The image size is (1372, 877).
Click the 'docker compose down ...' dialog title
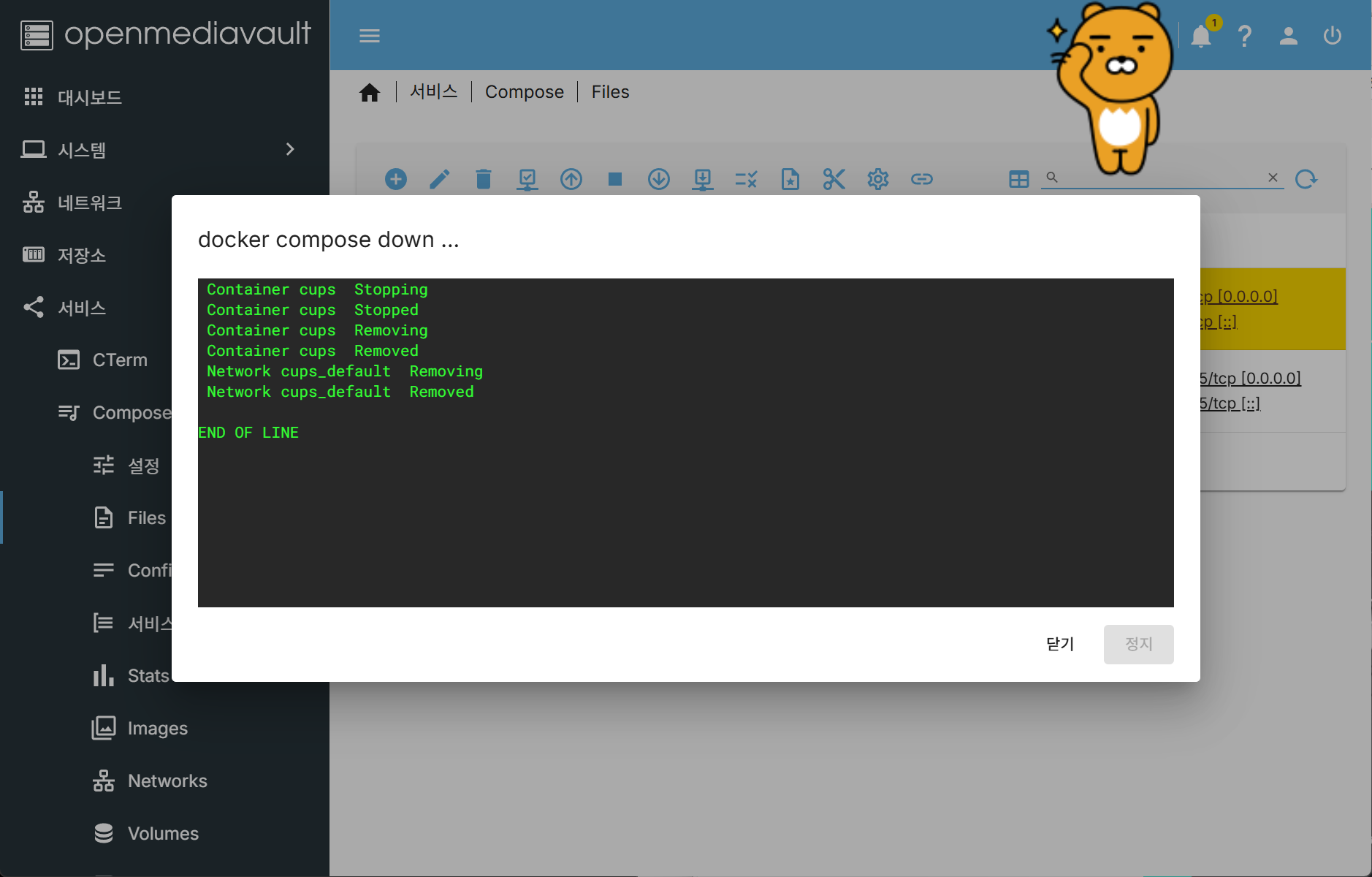point(329,240)
